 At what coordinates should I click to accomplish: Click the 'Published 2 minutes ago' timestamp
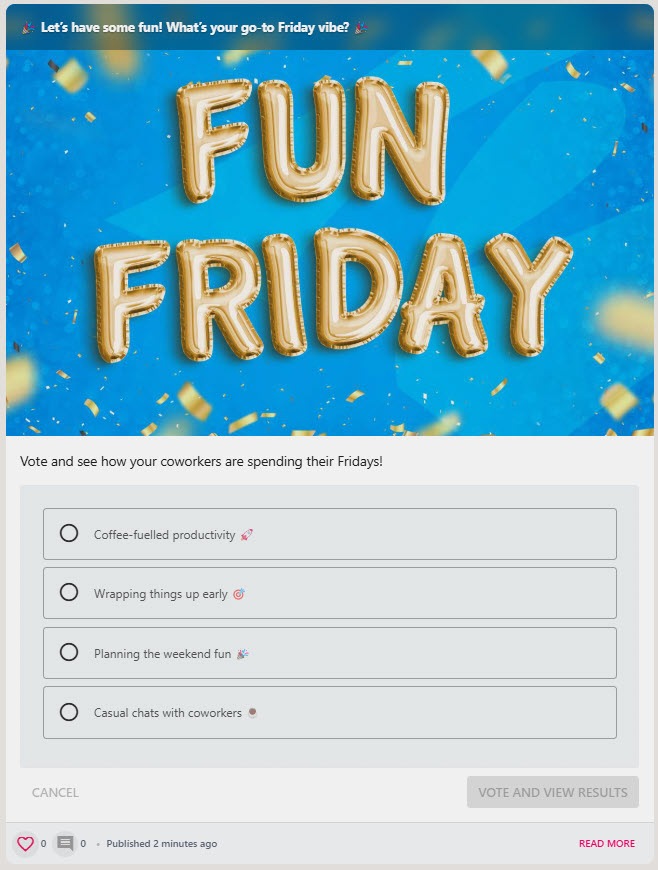(x=161, y=843)
